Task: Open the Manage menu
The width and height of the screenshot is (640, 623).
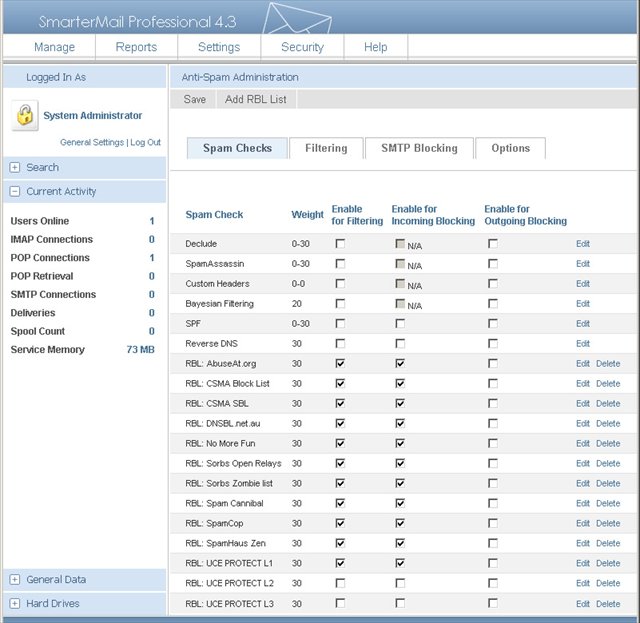Action: click(54, 47)
